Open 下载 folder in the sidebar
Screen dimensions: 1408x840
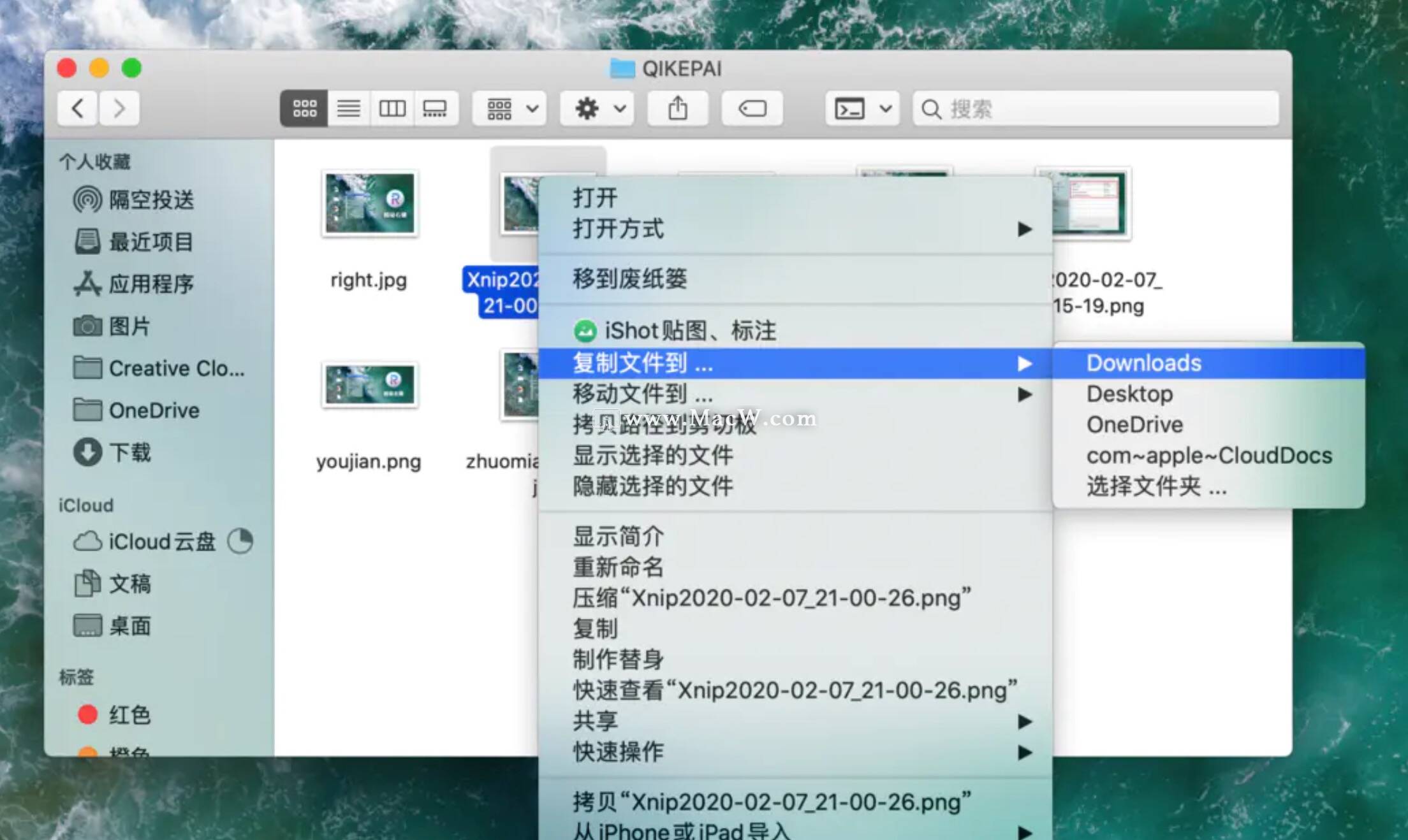point(129,453)
